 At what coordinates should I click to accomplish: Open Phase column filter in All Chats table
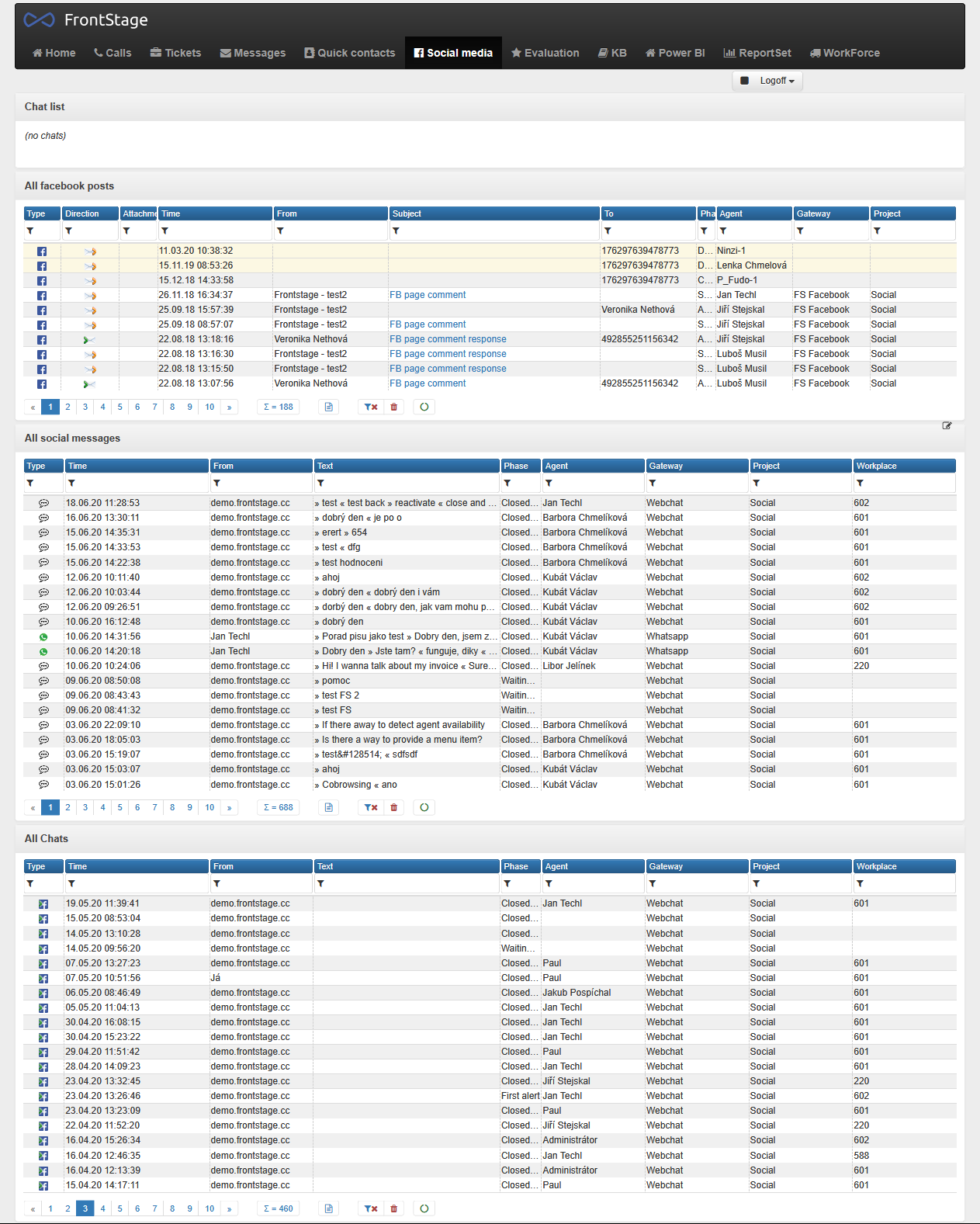click(x=507, y=883)
